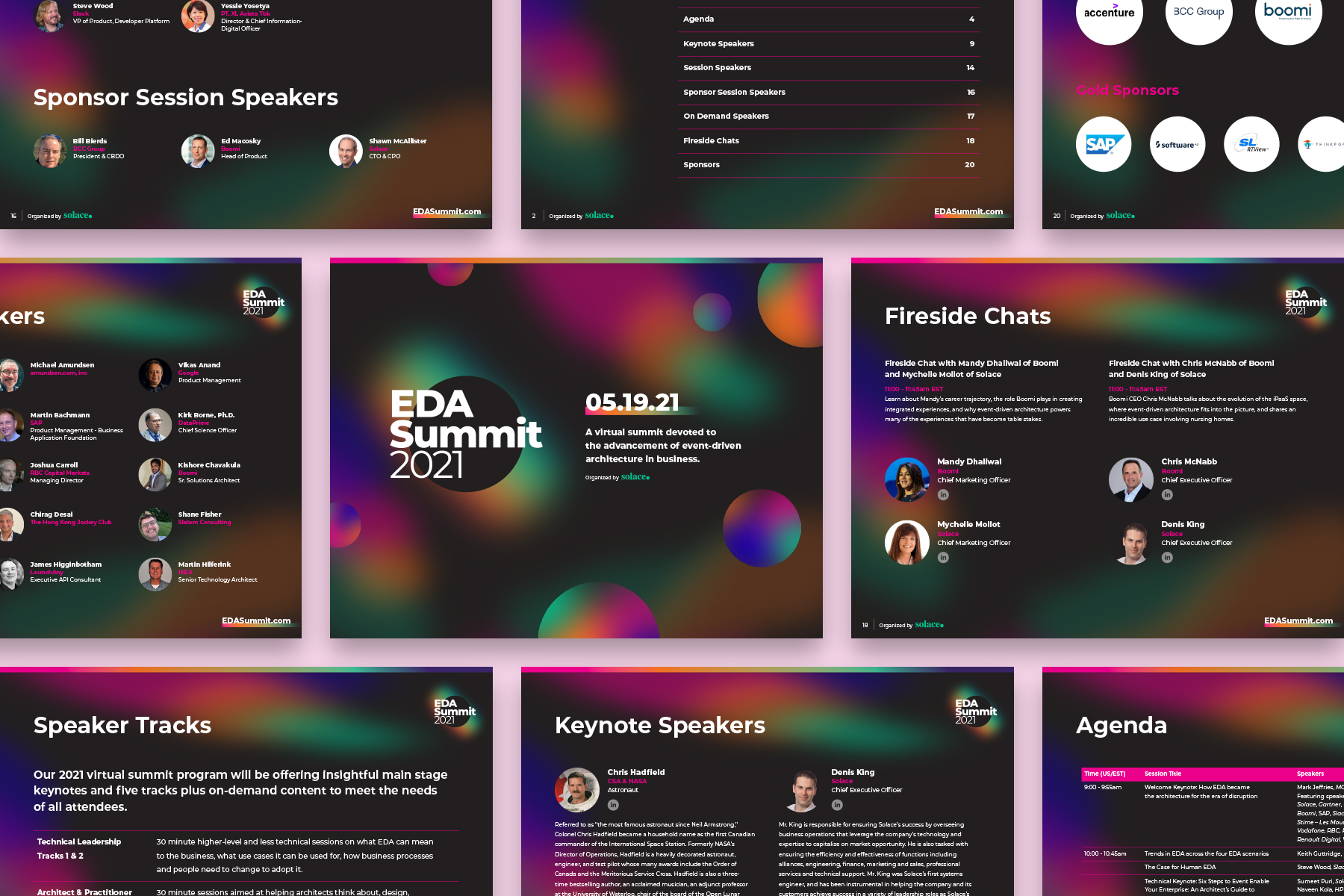
Task: Select the Session Speakers contents row
Action: pyautogui.click(x=829, y=68)
